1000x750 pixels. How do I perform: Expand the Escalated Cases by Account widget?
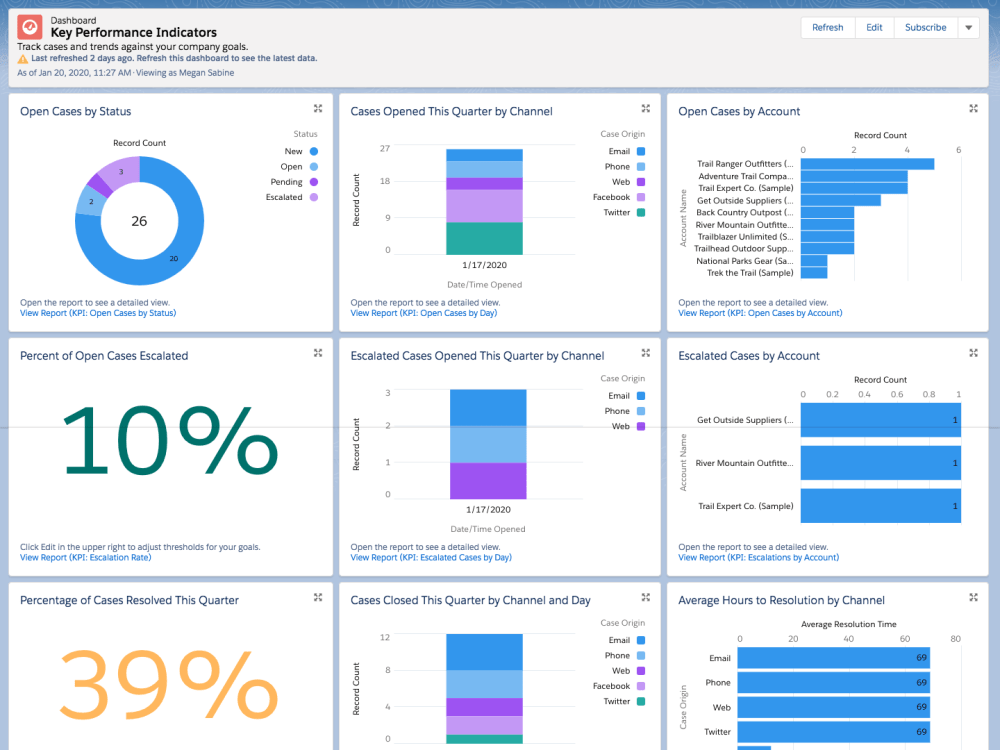pyautogui.click(x=973, y=352)
